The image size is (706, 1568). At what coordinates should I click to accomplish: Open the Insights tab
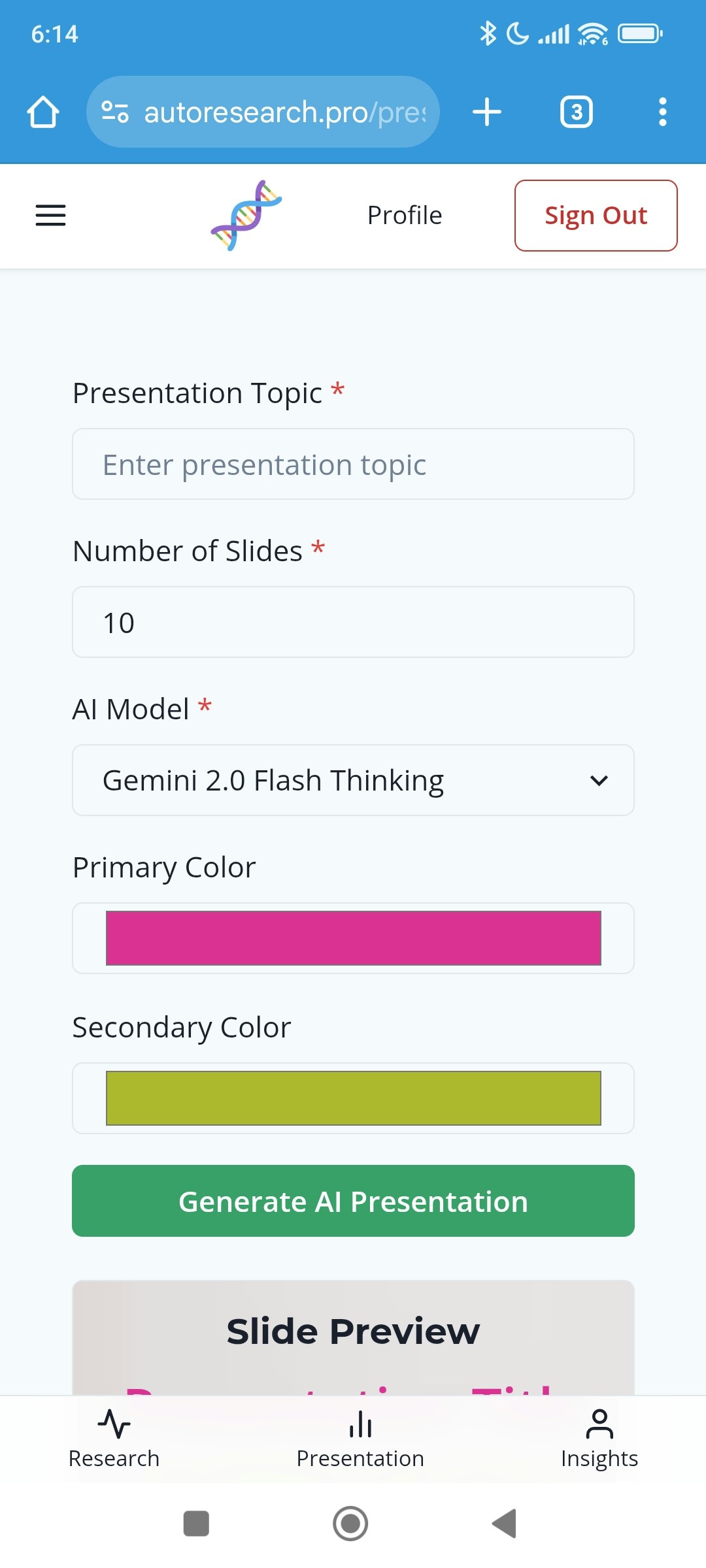click(599, 1439)
